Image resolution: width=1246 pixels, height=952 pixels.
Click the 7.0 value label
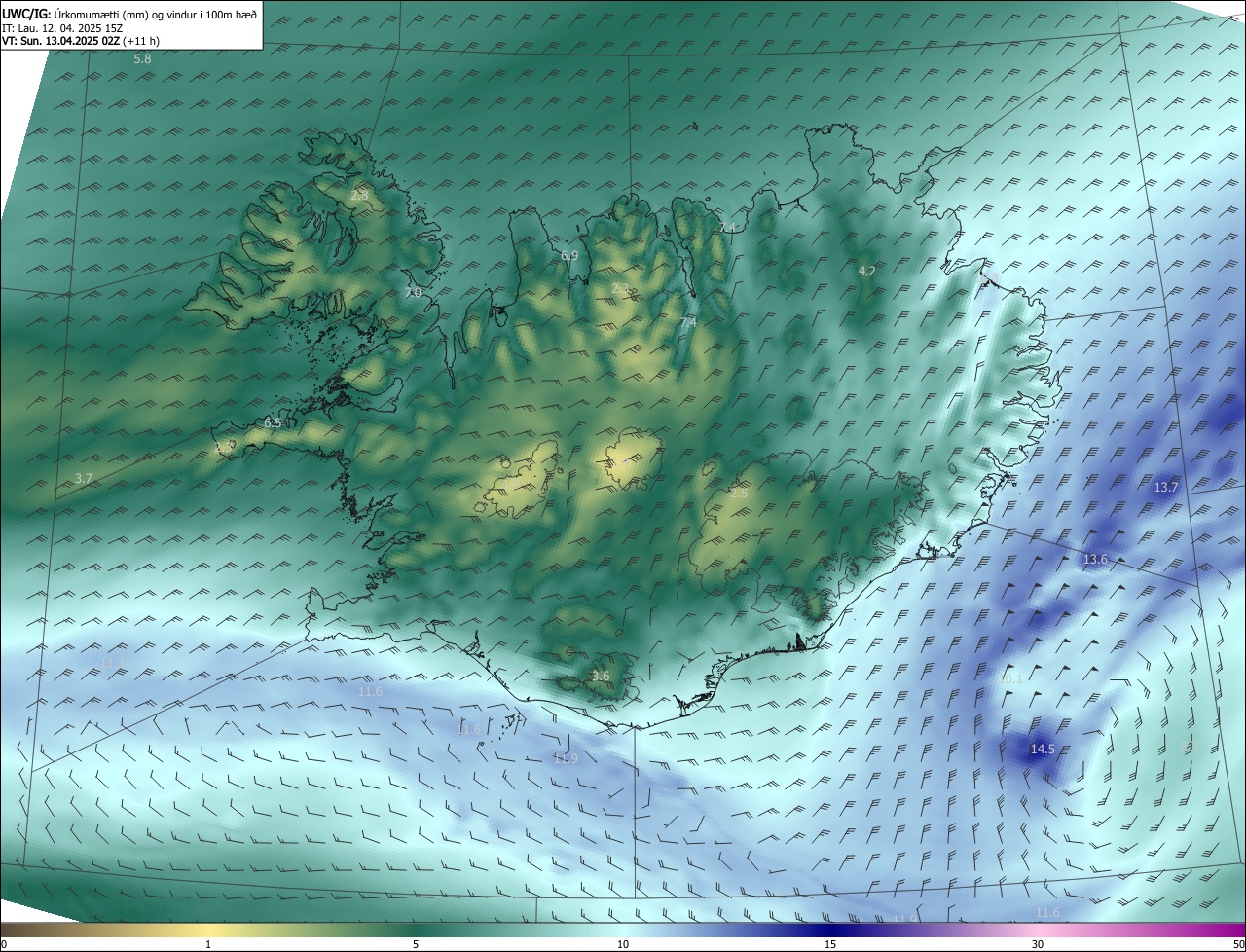point(413,293)
